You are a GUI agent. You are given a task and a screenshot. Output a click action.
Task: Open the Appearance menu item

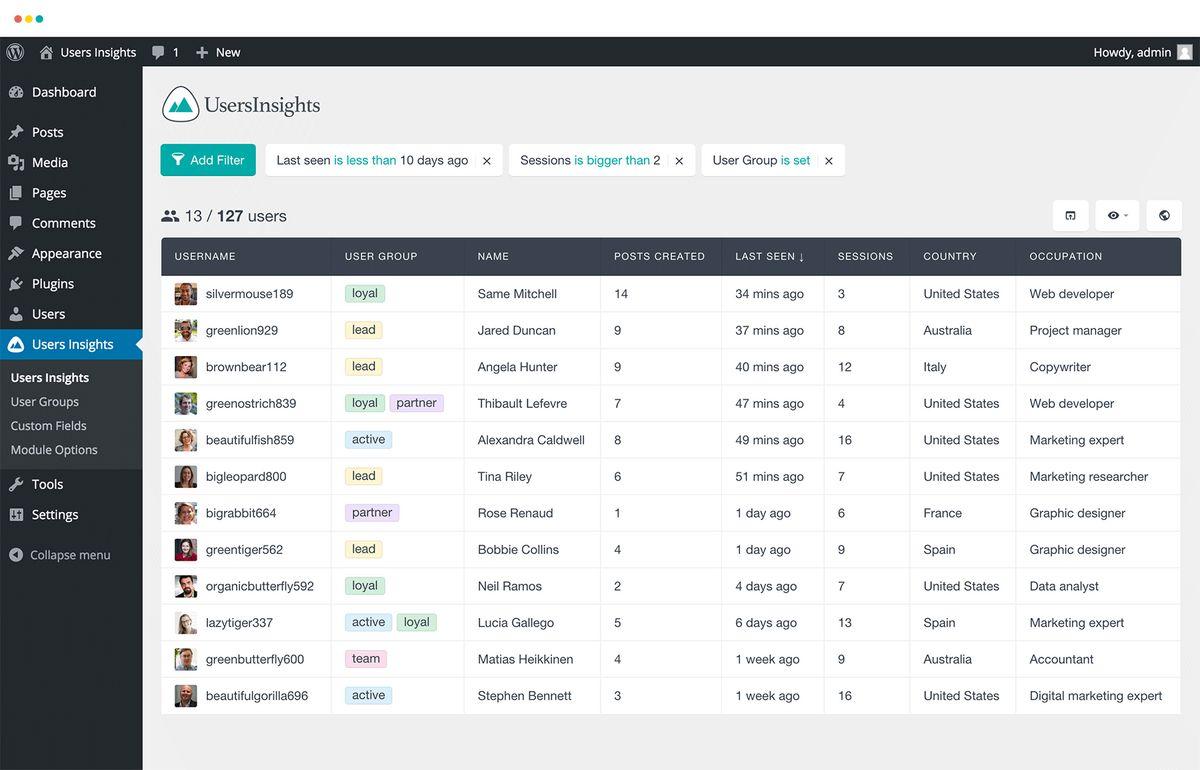coord(66,253)
